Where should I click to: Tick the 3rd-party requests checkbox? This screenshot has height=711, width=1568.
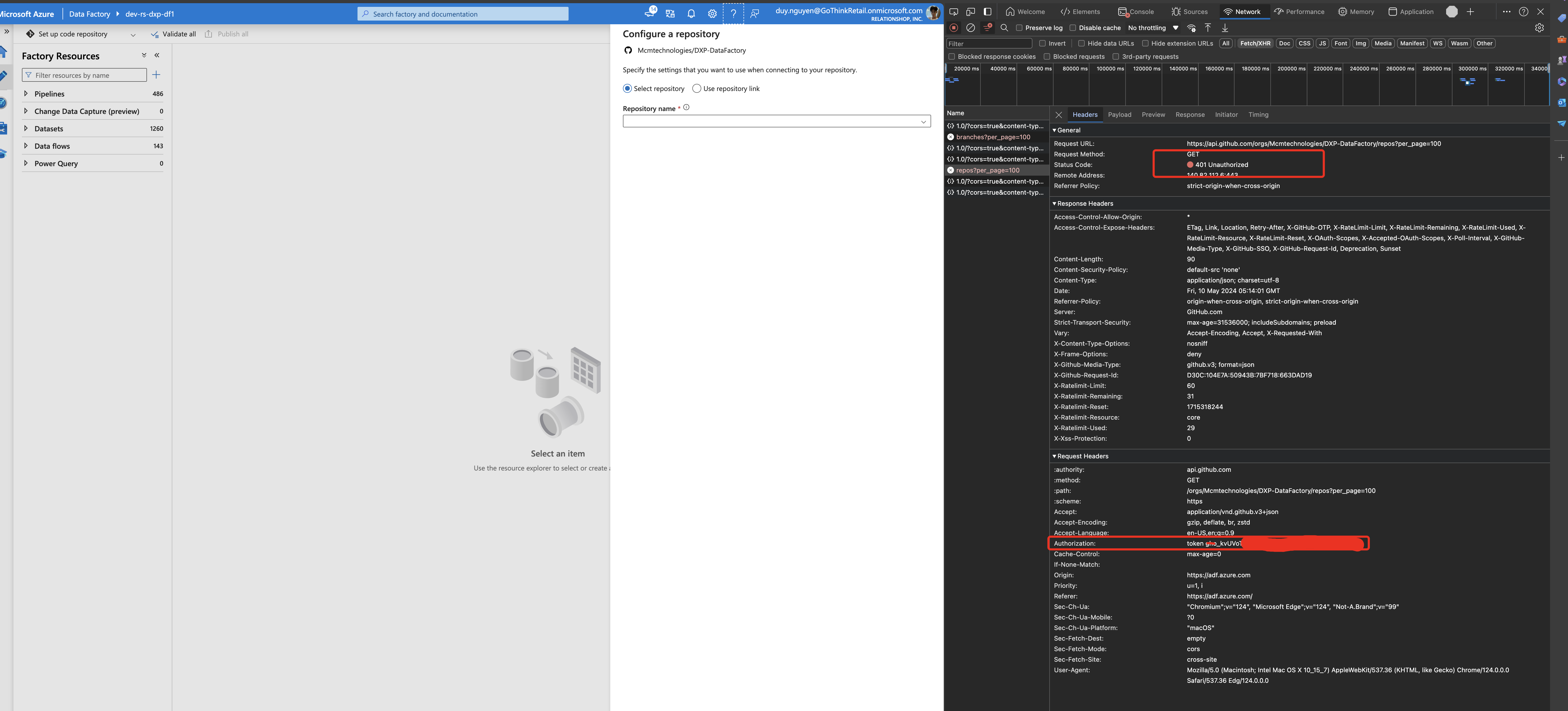(x=1116, y=56)
